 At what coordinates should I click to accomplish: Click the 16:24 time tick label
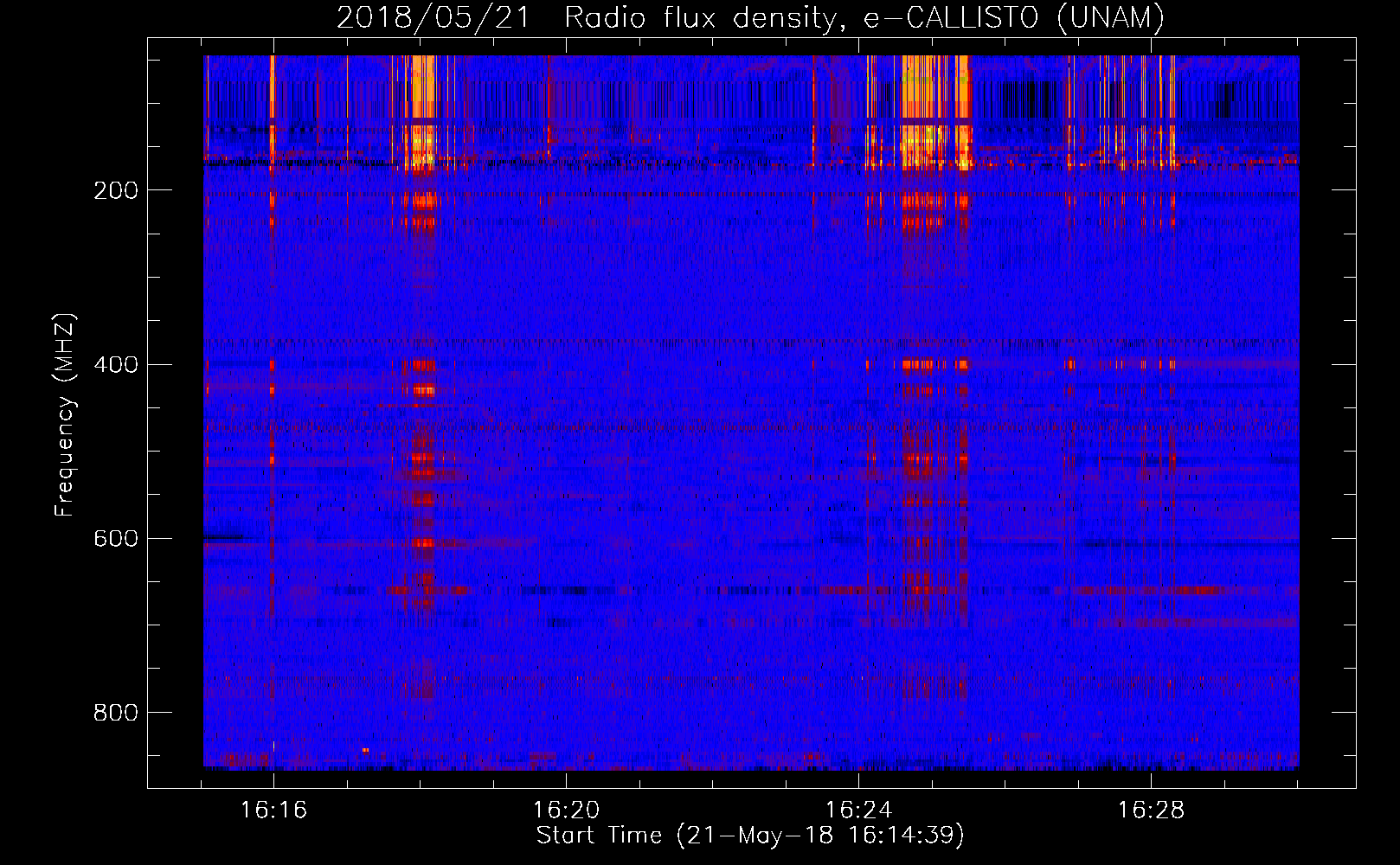pos(858,811)
